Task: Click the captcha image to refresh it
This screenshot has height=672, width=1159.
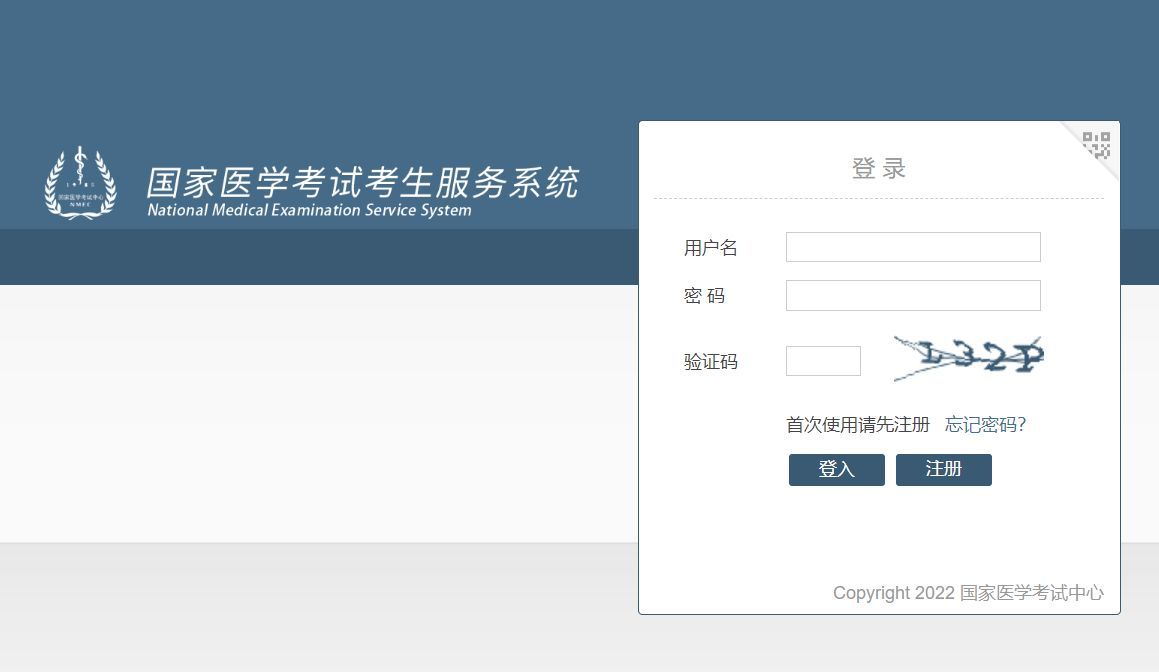Action: coord(967,358)
